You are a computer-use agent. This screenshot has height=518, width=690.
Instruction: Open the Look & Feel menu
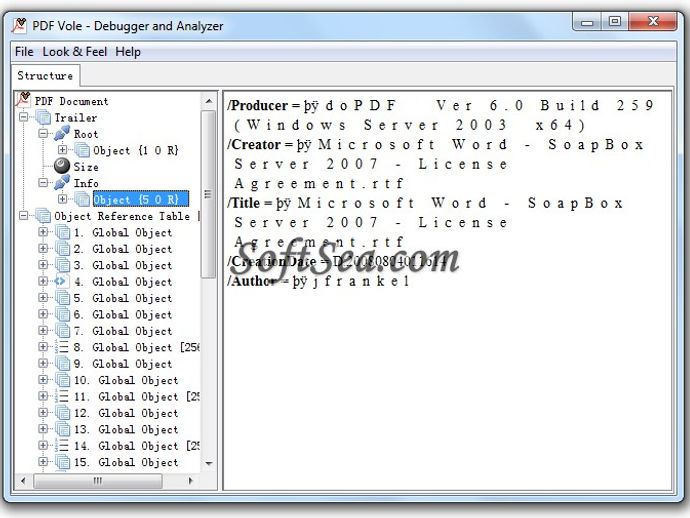coord(74,51)
